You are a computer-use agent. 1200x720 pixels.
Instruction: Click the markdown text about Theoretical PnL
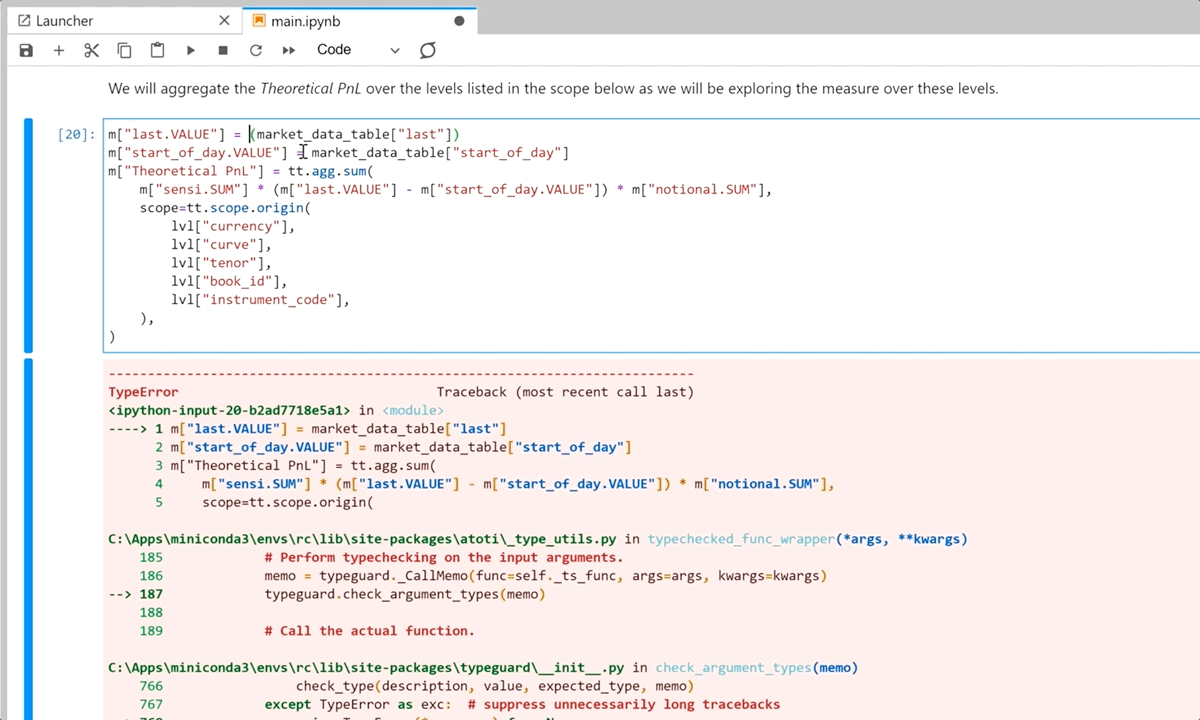(552, 89)
